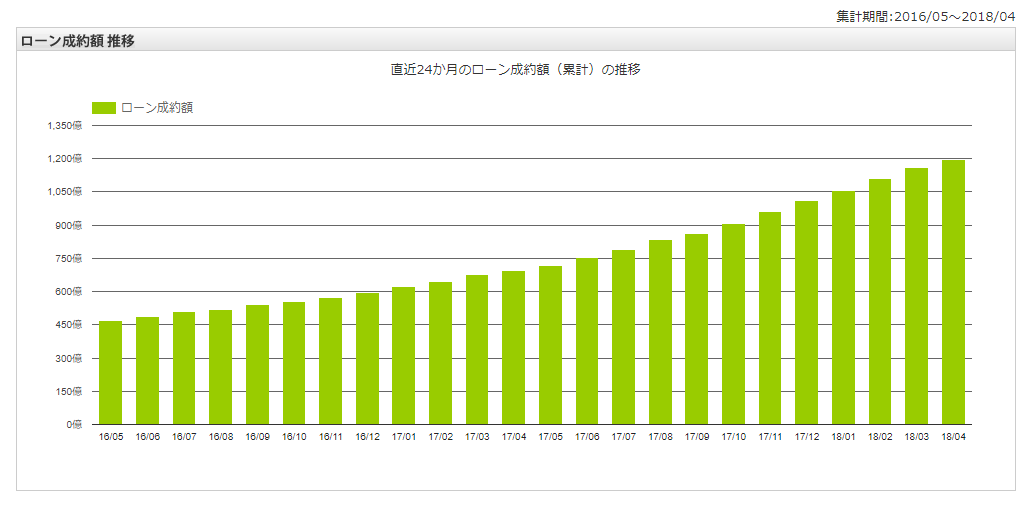
Task: Click the 18/03 x-axis label
Action: (917, 437)
